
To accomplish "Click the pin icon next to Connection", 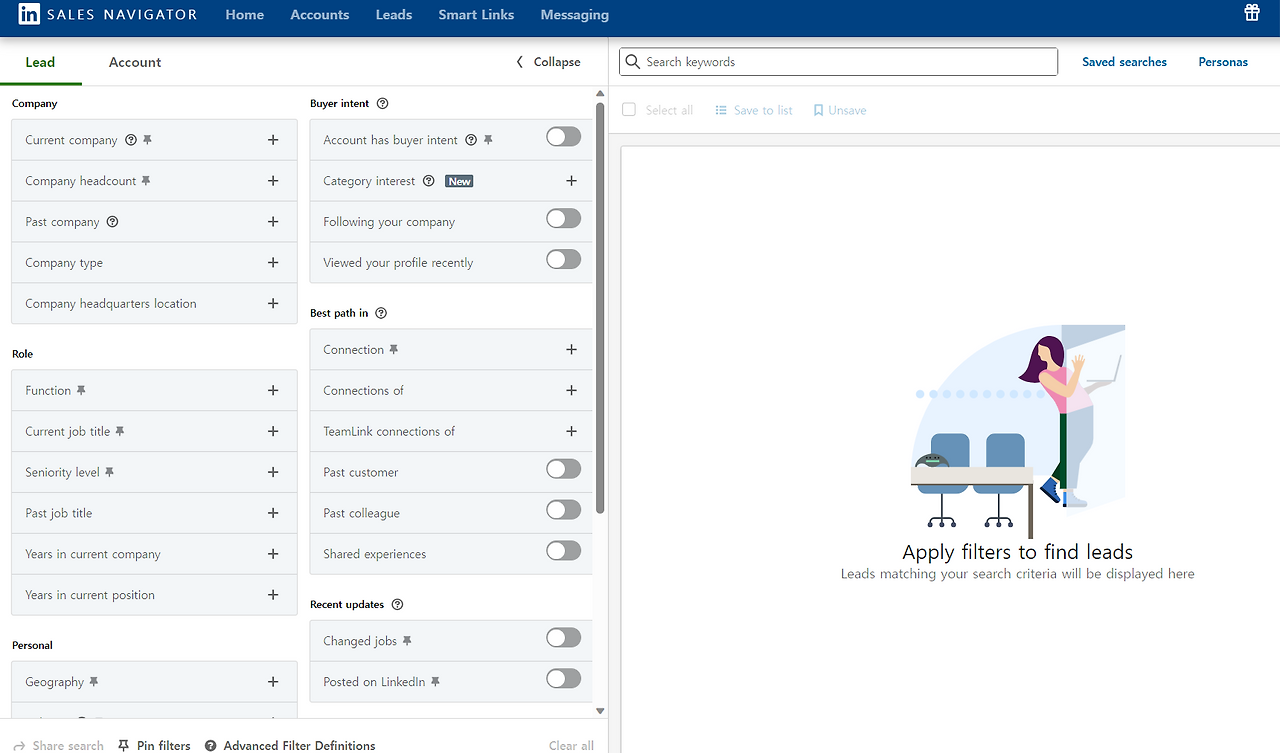I will pos(394,349).
